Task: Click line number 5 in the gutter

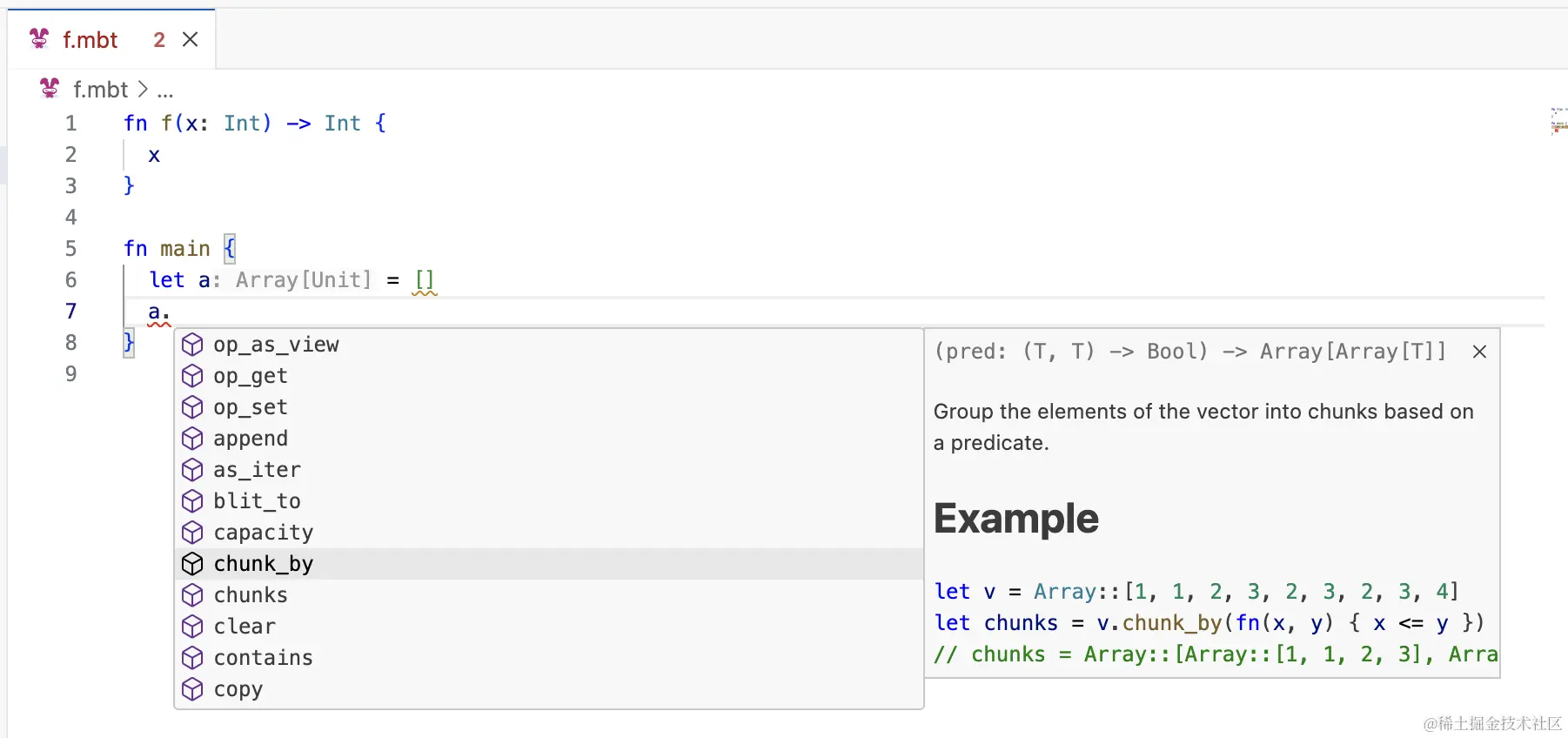Action: pyautogui.click(x=71, y=249)
